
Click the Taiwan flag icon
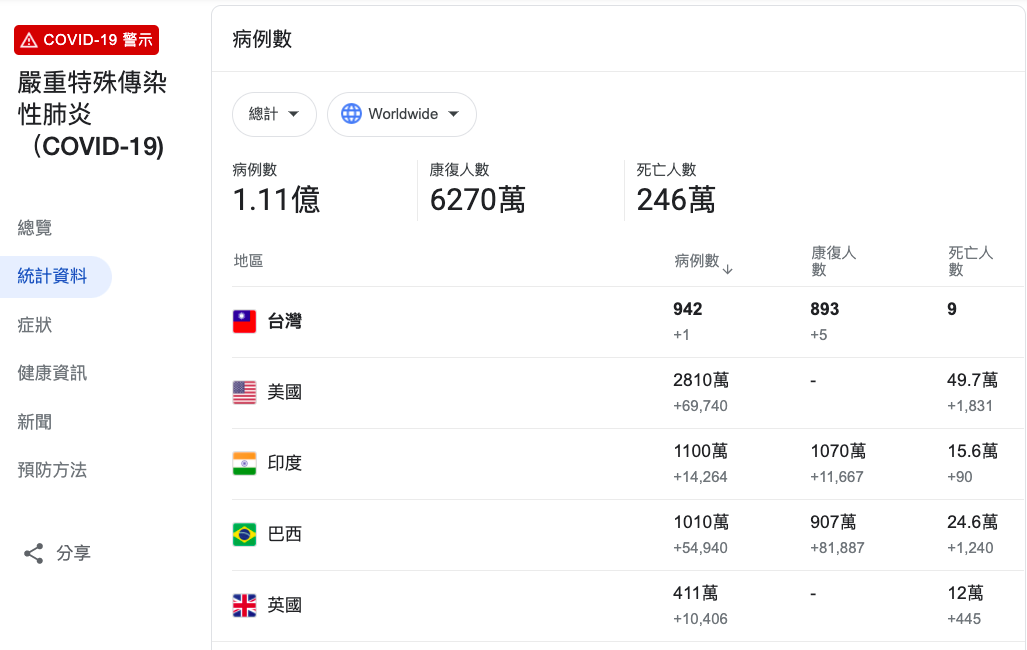click(244, 322)
